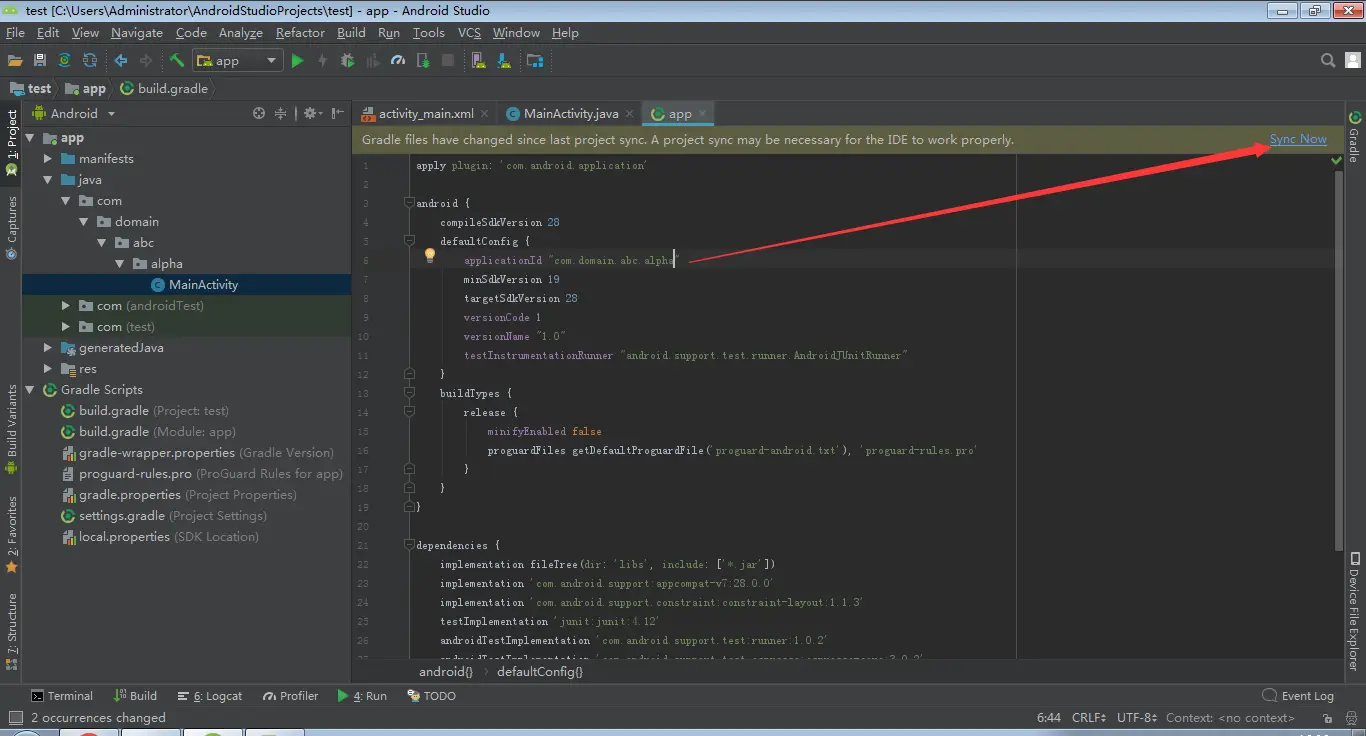The image size is (1366, 736).
Task: Click the Sync Now link
Action: [1298, 139]
